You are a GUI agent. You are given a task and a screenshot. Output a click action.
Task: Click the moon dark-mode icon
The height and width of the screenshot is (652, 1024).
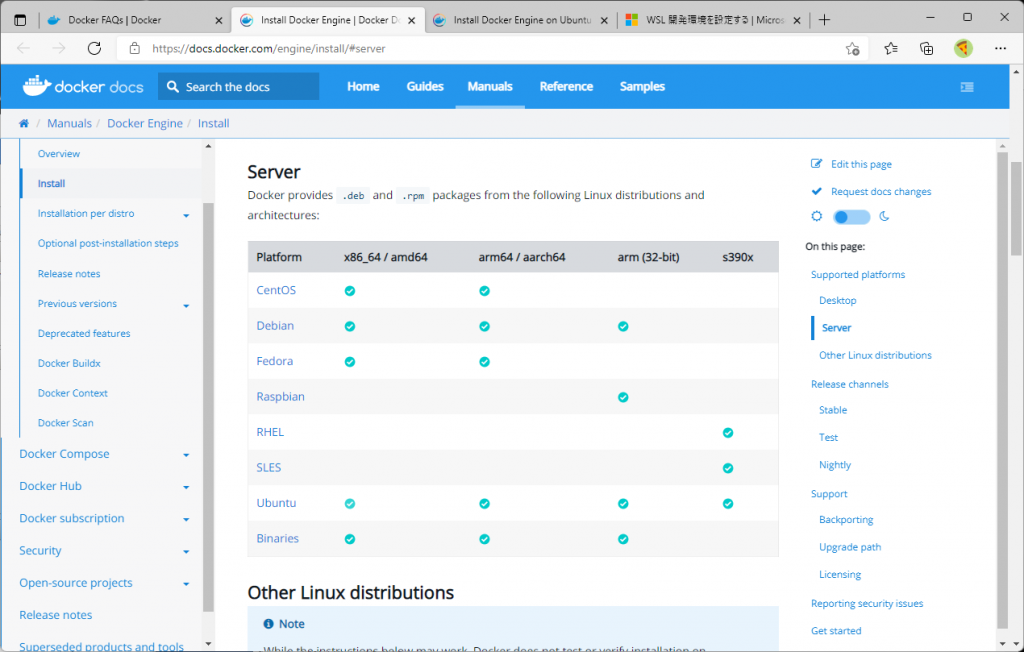[884, 216]
